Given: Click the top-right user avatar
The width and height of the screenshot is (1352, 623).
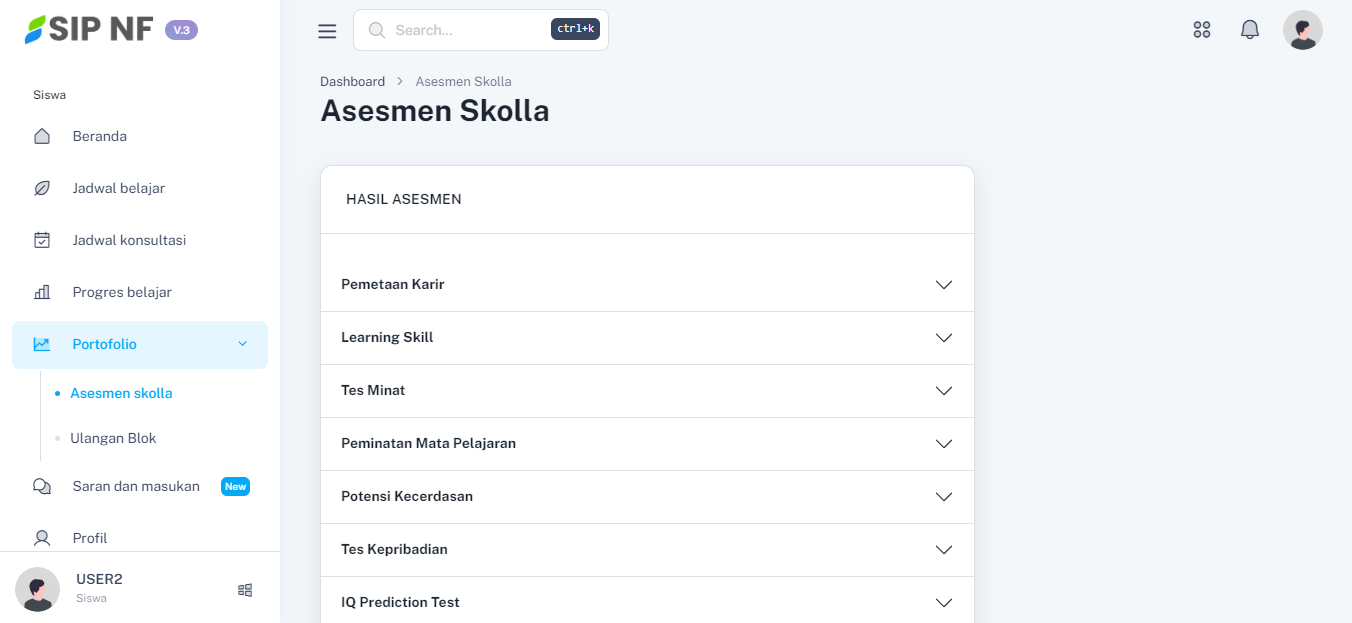Looking at the screenshot, I should pyautogui.click(x=1302, y=30).
